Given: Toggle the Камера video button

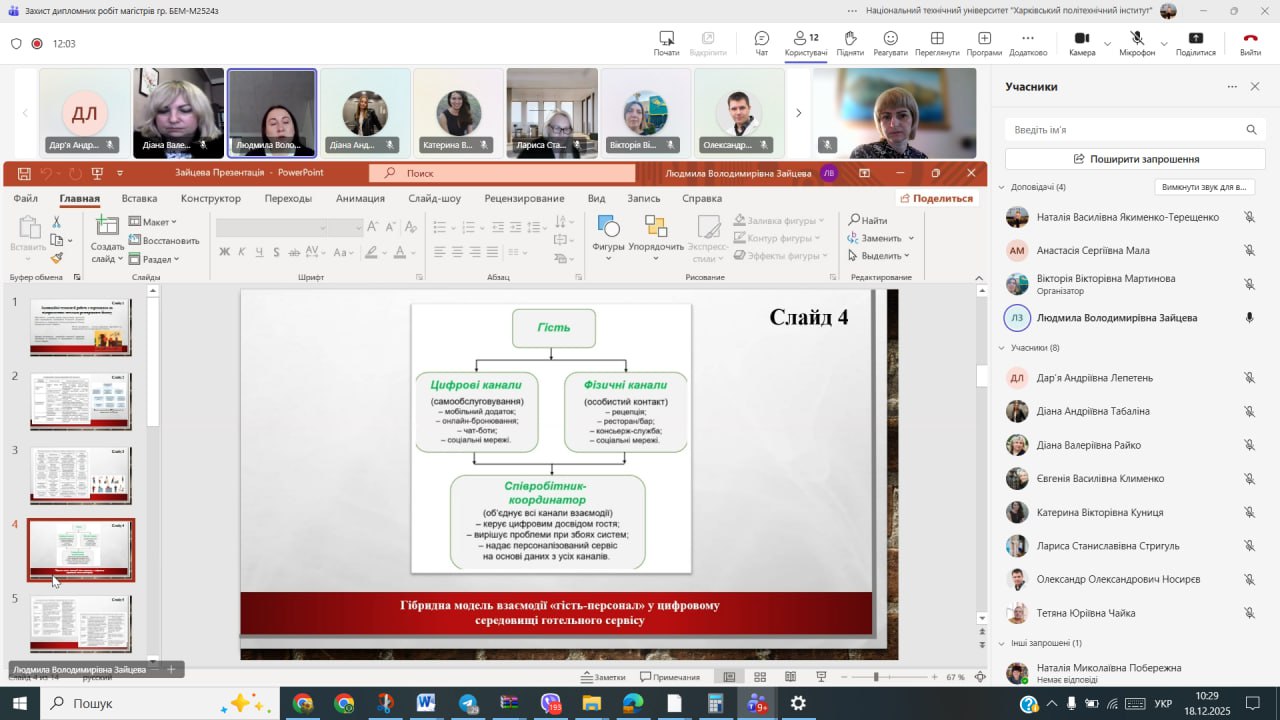Looking at the screenshot, I should [1081, 38].
